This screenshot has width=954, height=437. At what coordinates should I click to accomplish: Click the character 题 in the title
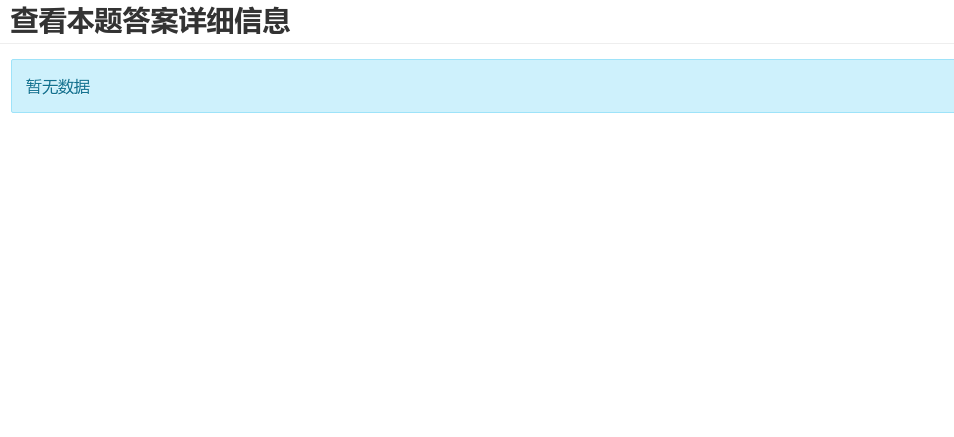[x=109, y=21]
